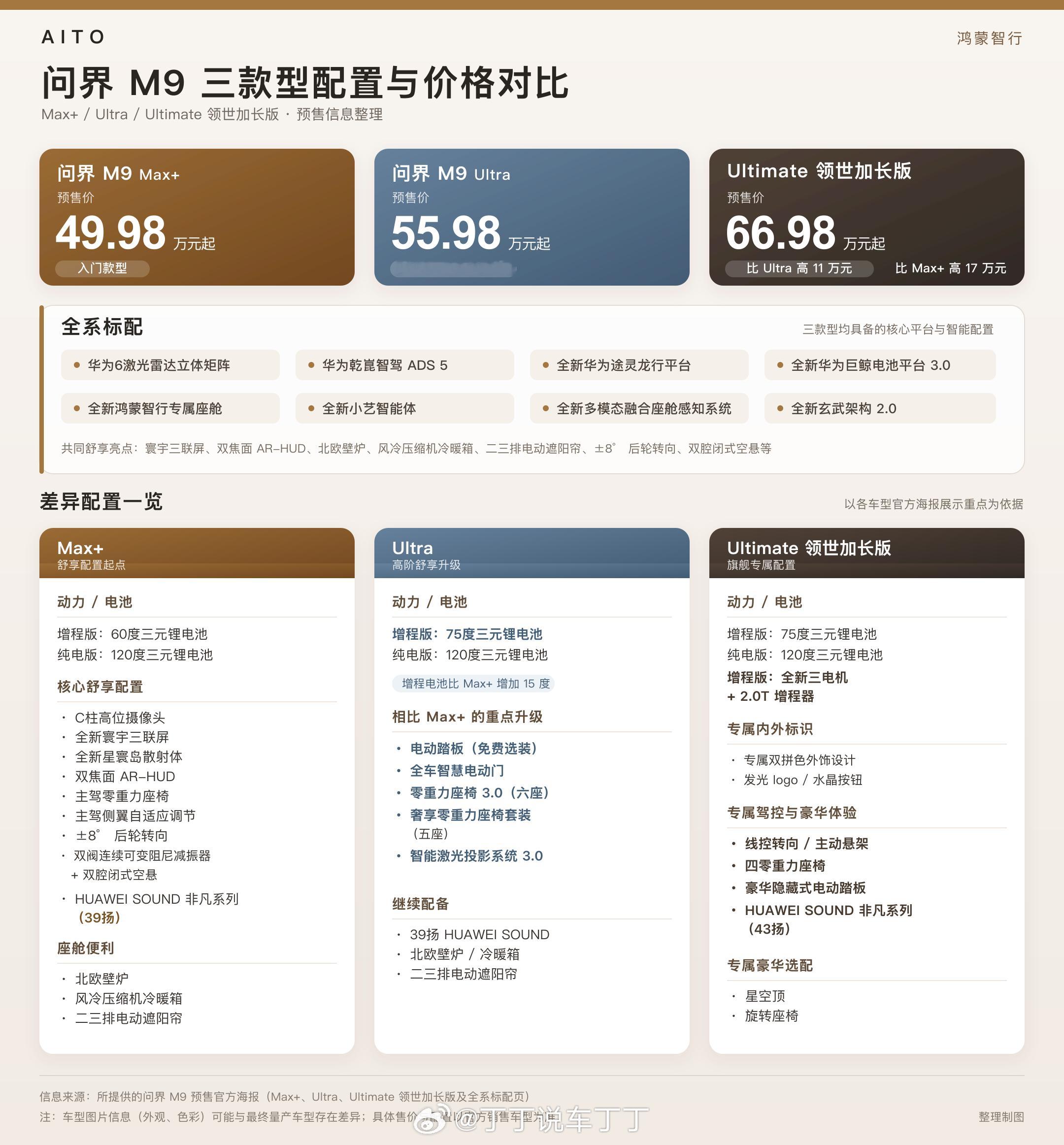Select the title 问界 M9 三款型配置与价格对比

[305, 82]
